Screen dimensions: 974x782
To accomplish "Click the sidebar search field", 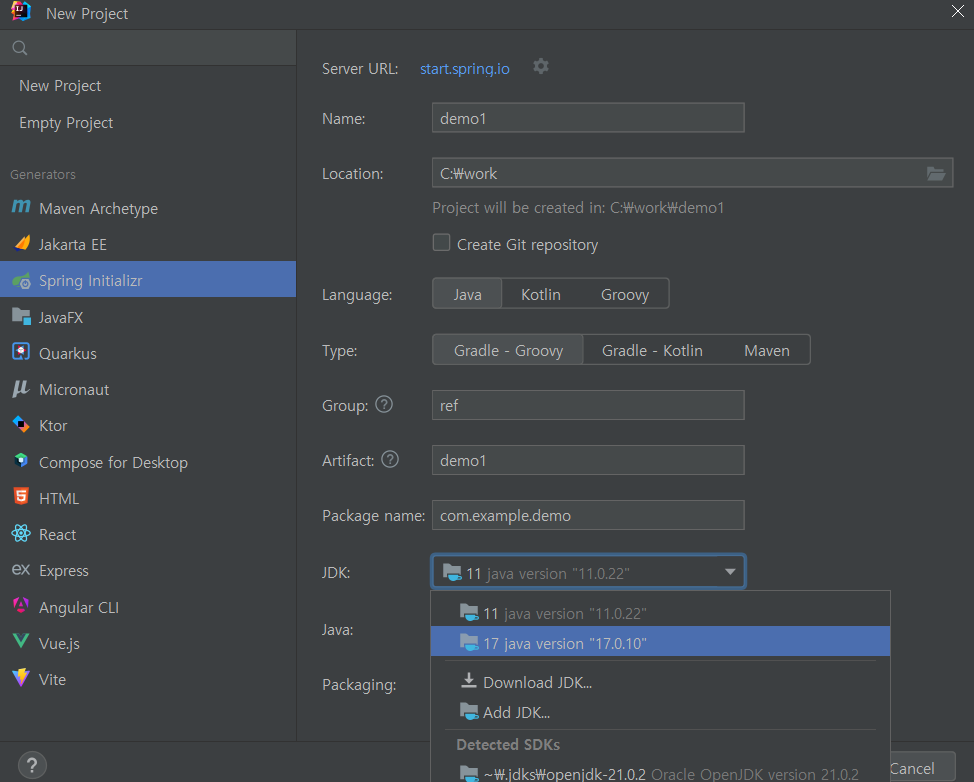I will click(148, 48).
